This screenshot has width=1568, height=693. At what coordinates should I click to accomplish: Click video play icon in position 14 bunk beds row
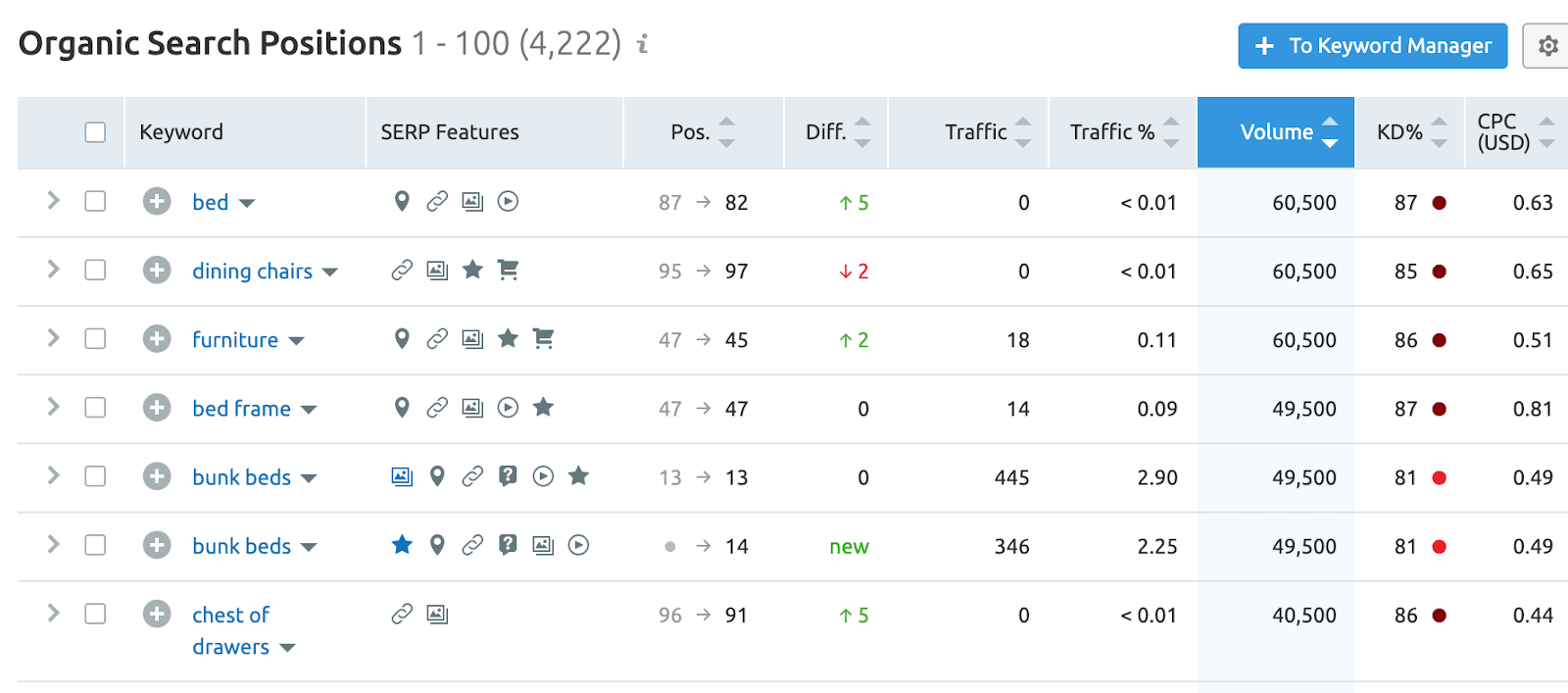(578, 545)
